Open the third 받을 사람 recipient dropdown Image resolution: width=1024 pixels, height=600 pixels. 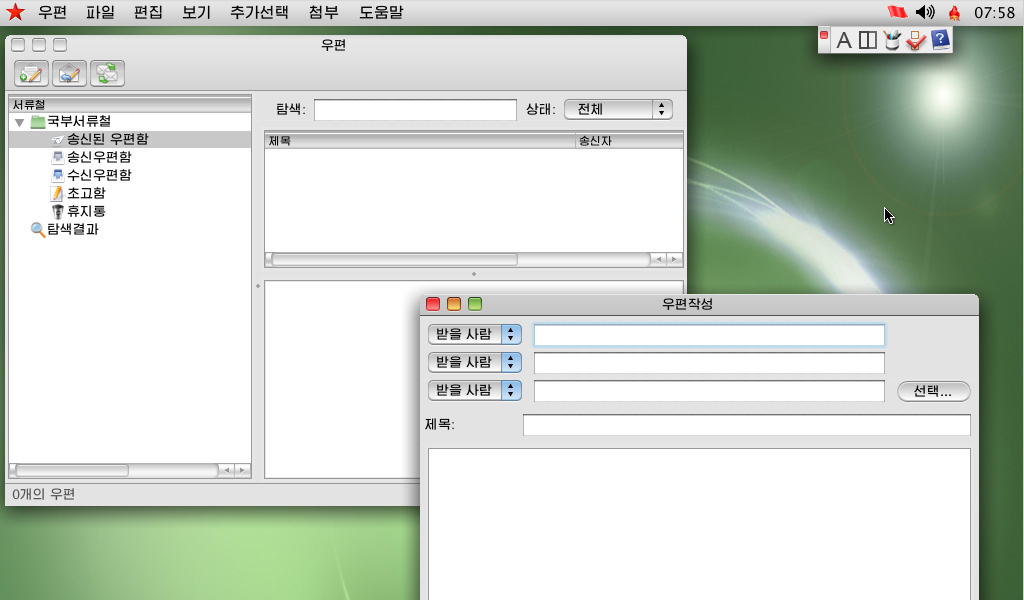click(475, 390)
